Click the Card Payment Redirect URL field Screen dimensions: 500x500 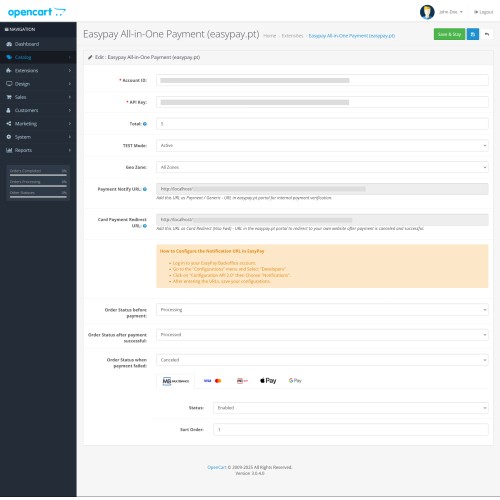tap(322, 220)
